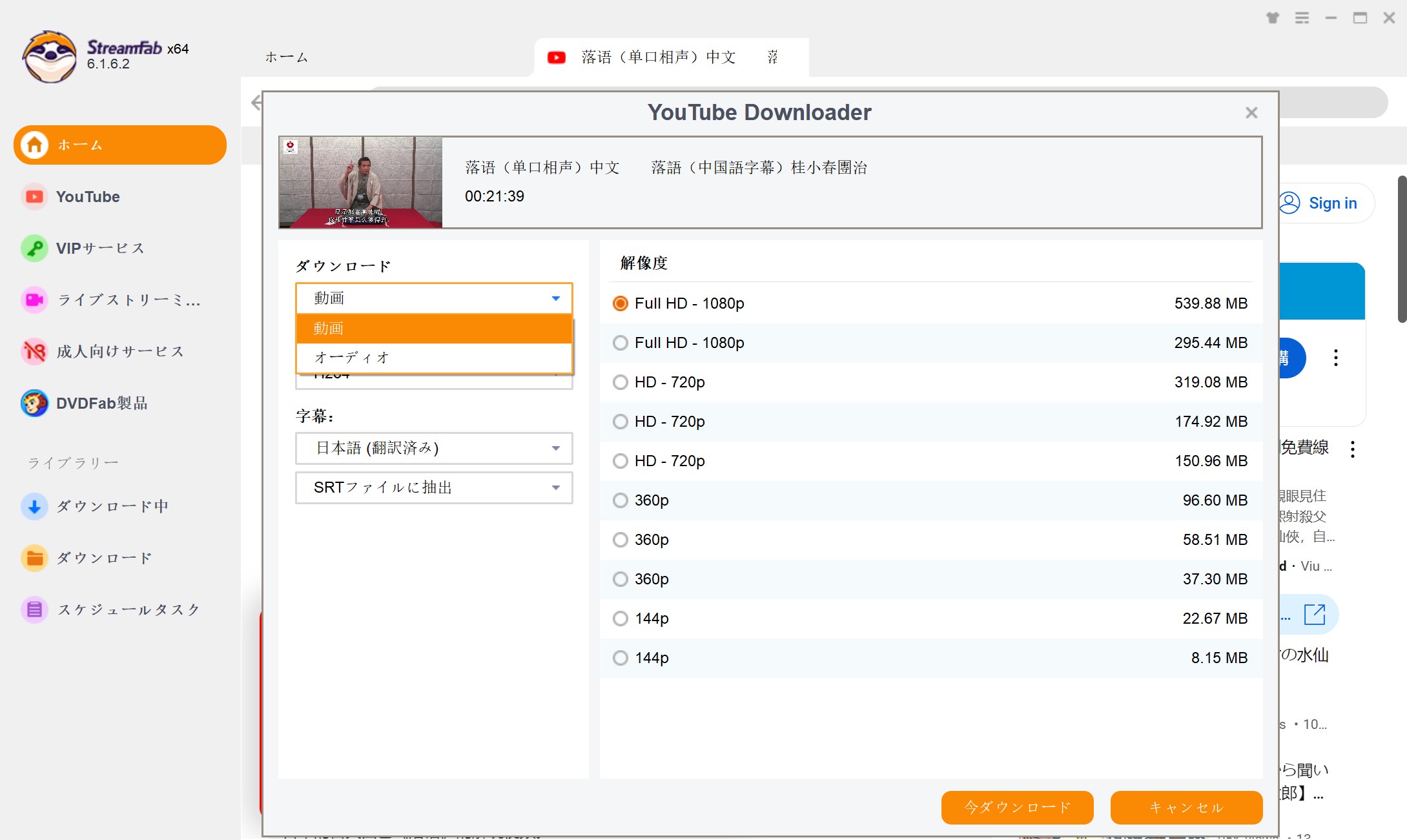Viewport: 1407px width, 840px height.
Task: Open three-dot menu beside blue round button
Action: [x=1336, y=358]
